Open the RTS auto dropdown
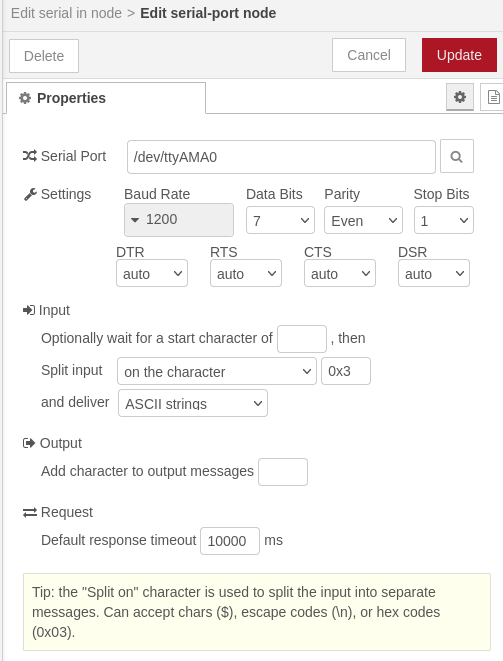 [x=246, y=273]
